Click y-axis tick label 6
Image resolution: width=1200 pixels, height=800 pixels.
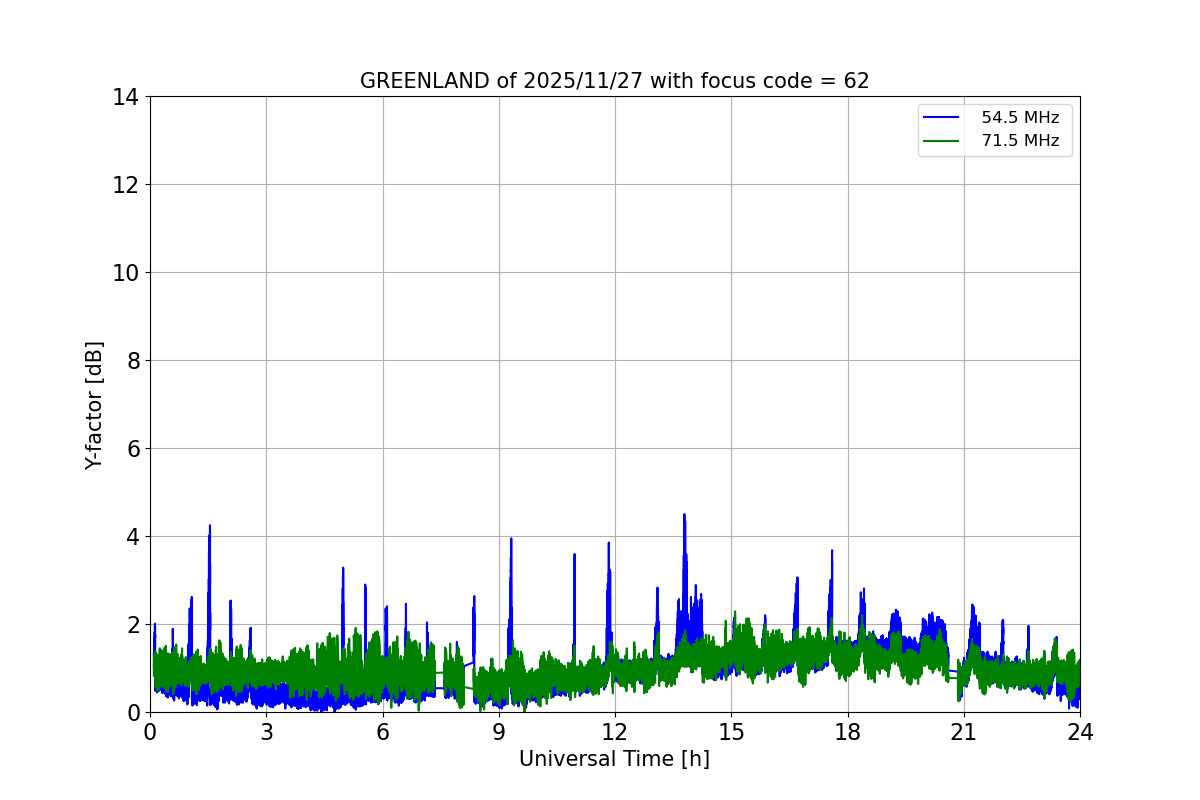[133, 449]
